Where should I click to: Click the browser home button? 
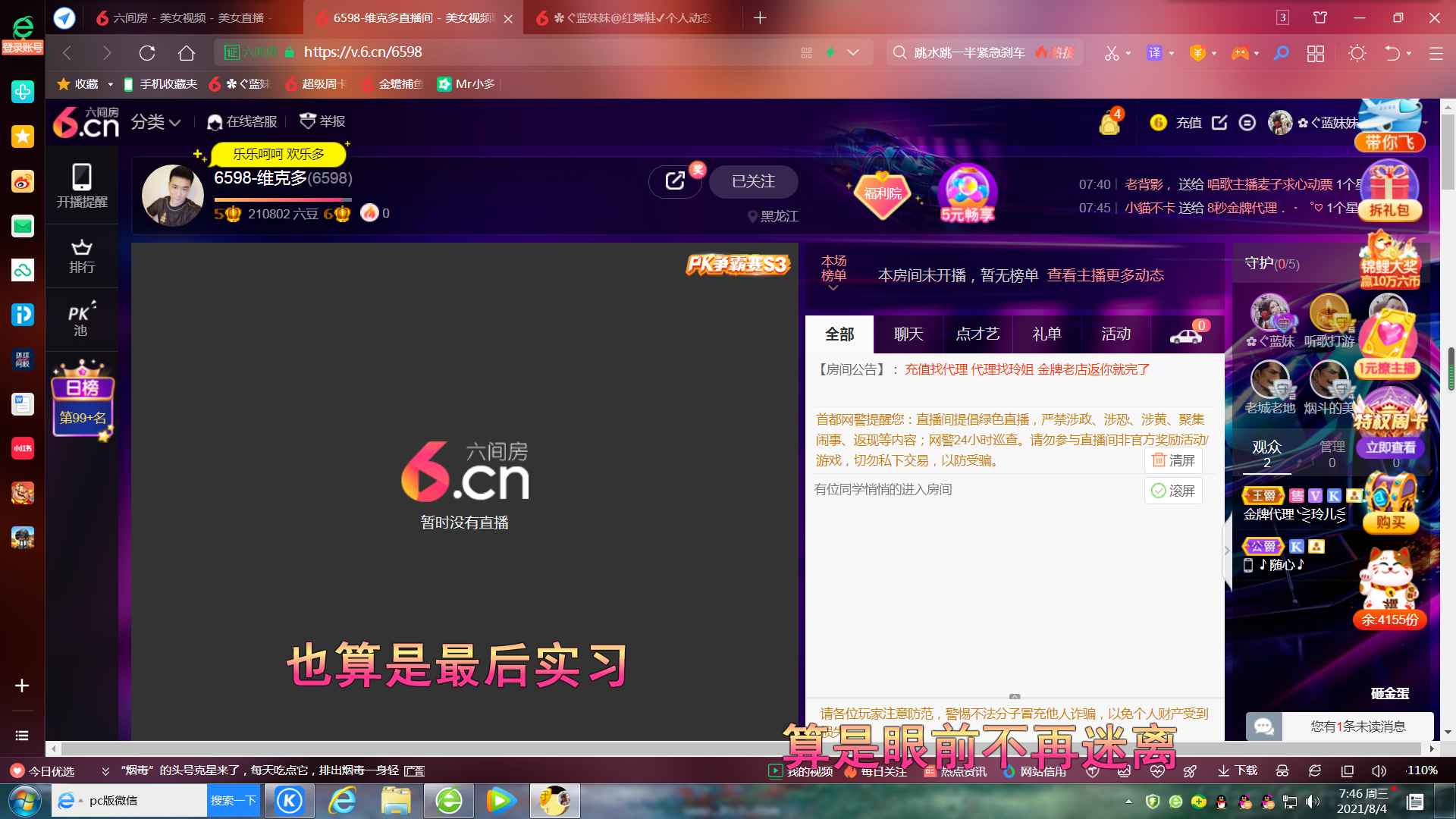pos(187,52)
